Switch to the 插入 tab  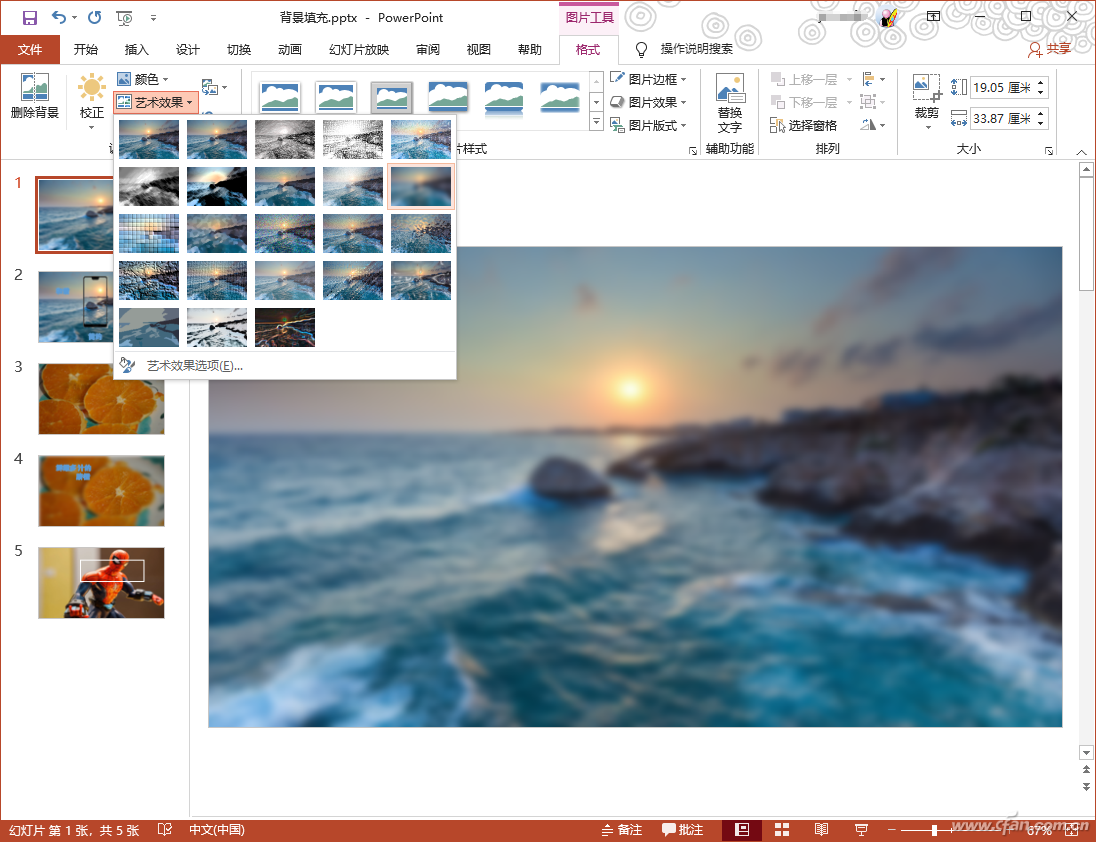(x=136, y=50)
